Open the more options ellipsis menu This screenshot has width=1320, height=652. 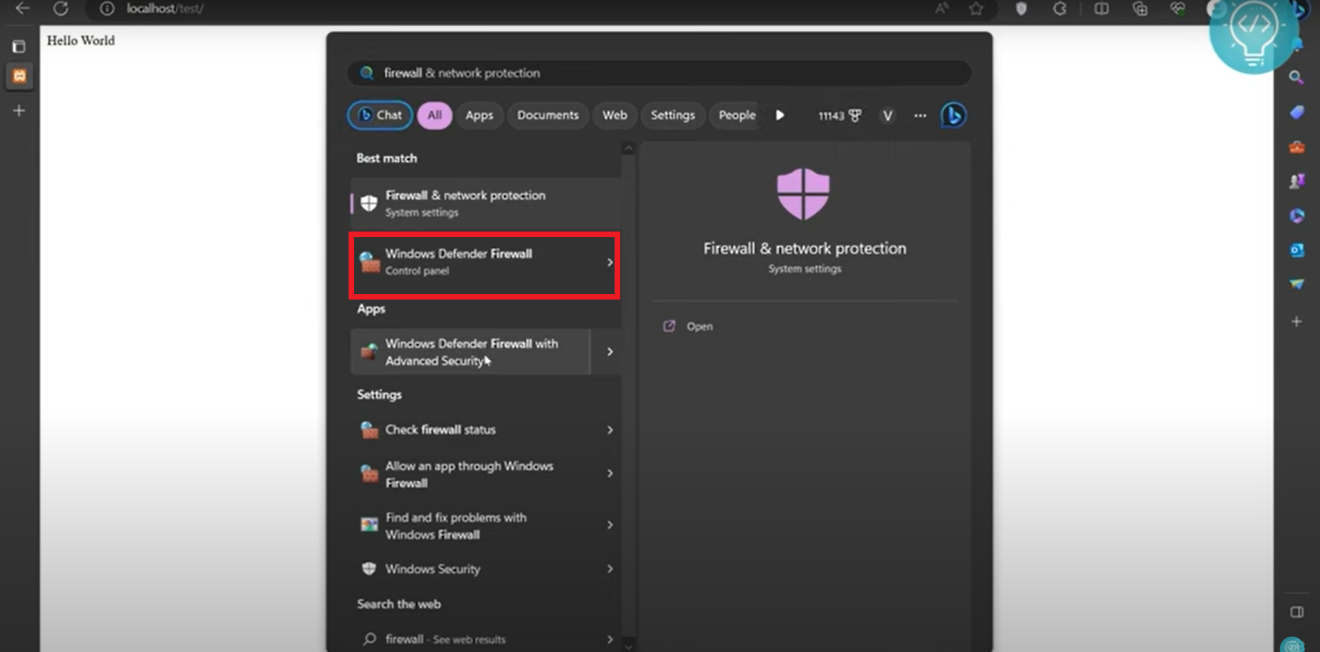point(920,116)
